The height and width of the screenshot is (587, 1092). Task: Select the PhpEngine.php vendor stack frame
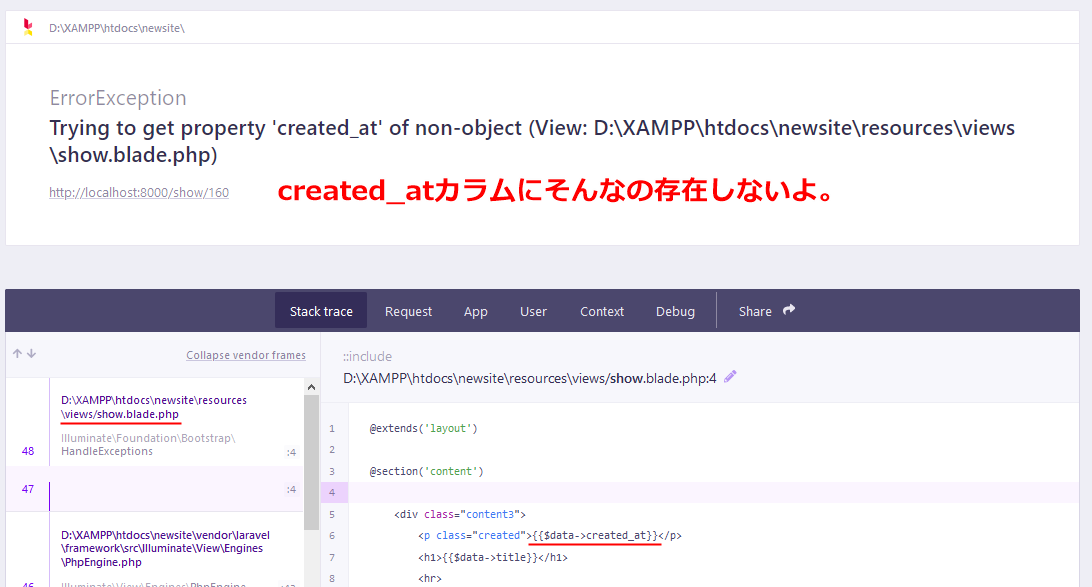pyautogui.click(x=165, y=549)
